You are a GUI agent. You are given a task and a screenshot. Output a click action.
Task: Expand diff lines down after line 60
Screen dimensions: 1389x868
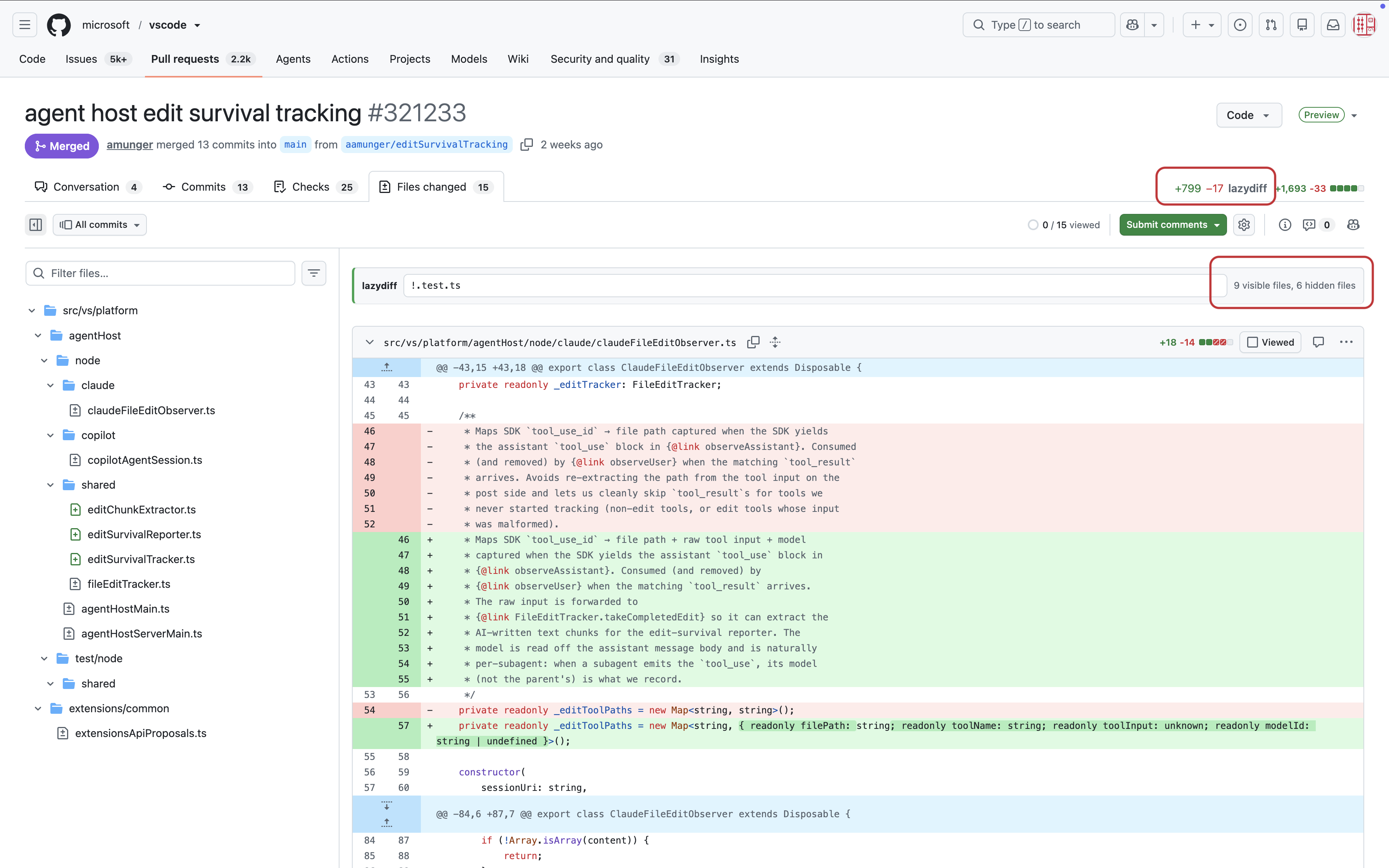[x=387, y=806]
